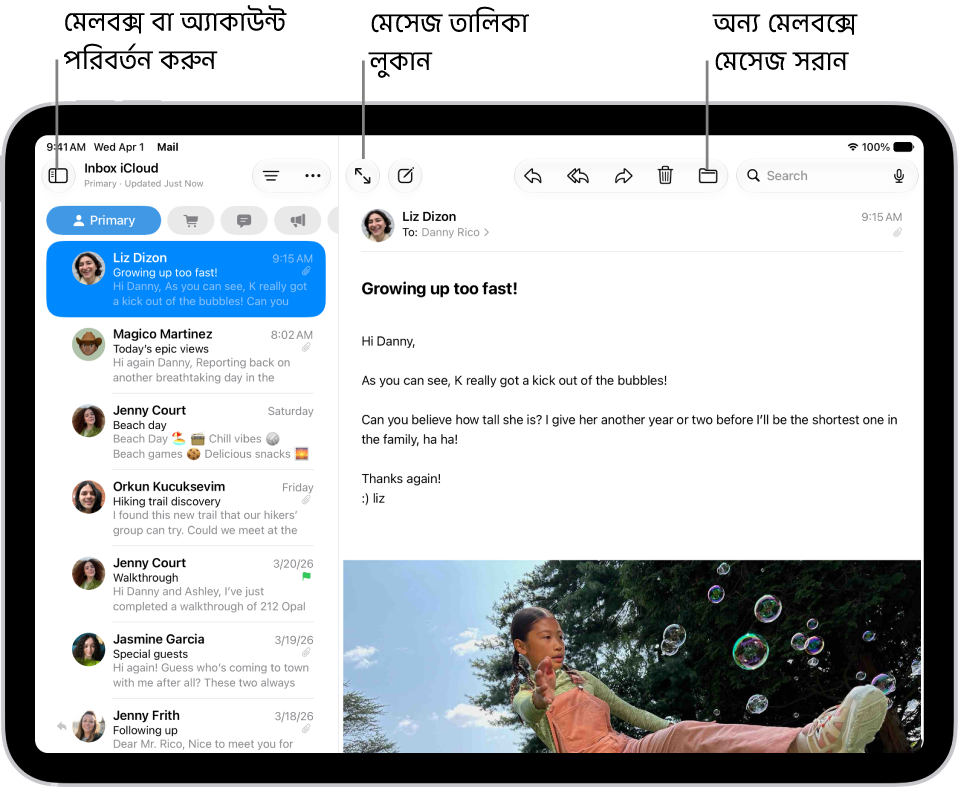Switch to the Updates chat bubble tab
Image resolution: width=974 pixels, height=790 pixels.
[x=244, y=220]
